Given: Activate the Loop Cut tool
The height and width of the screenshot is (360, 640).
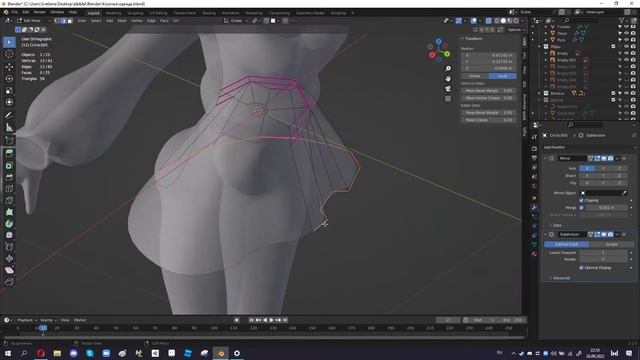Looking at the screenshot, I should [x=9, y=189].
